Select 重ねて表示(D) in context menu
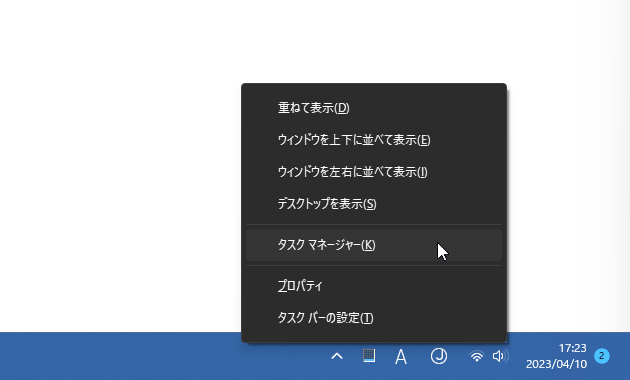Viewport: 630px width, 380px height. pos(374,108)
